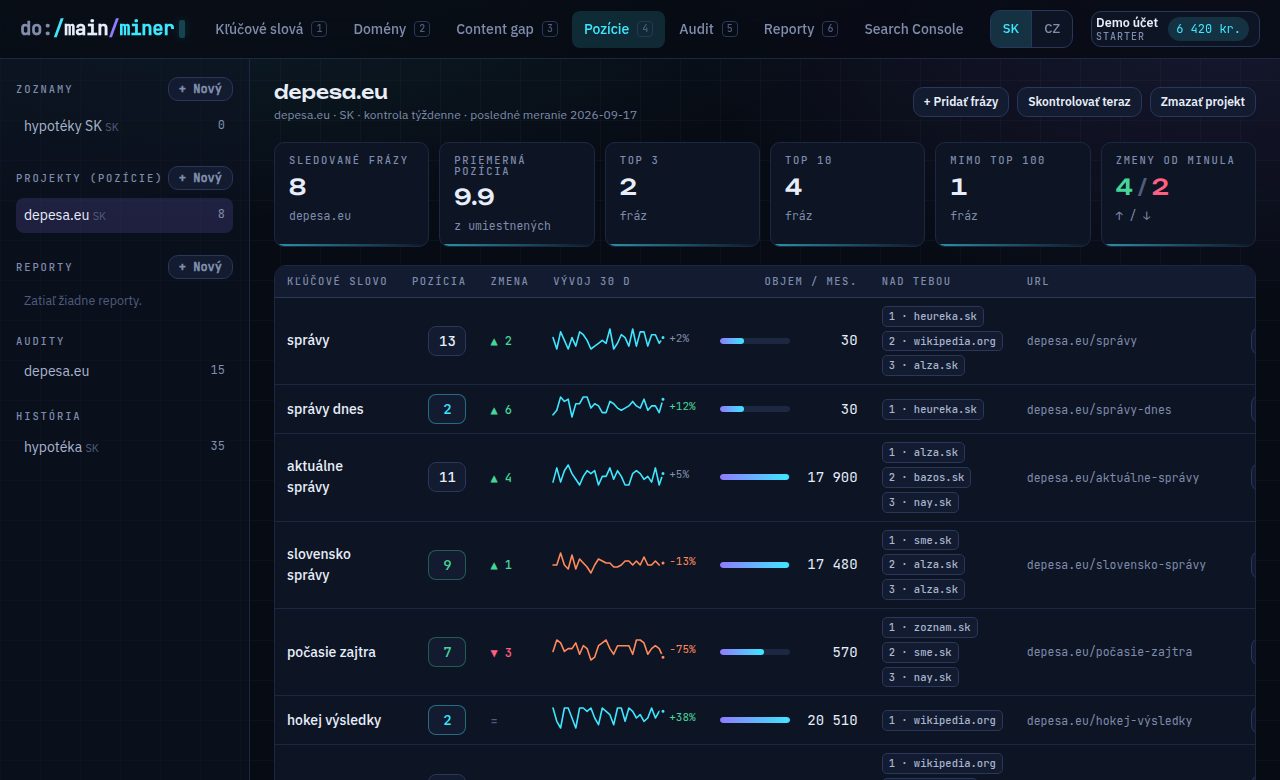Viewport: 1280px width, 780px height.
Task: Create a new project under Projekty
Action: [x=200, y=178]
